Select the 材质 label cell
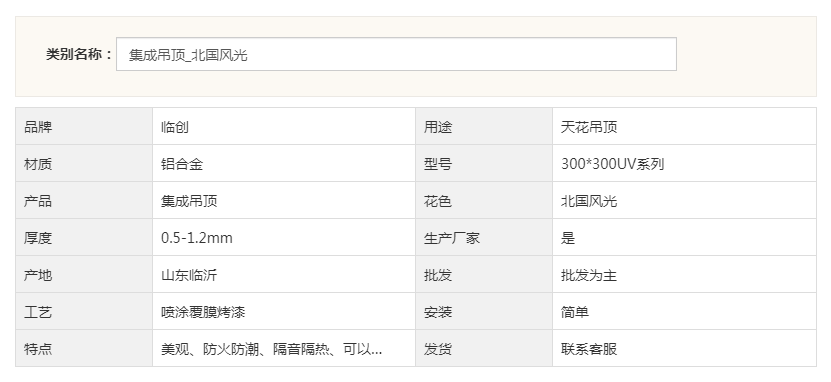Viewport: 831px width, 382px height. point(84,163)
